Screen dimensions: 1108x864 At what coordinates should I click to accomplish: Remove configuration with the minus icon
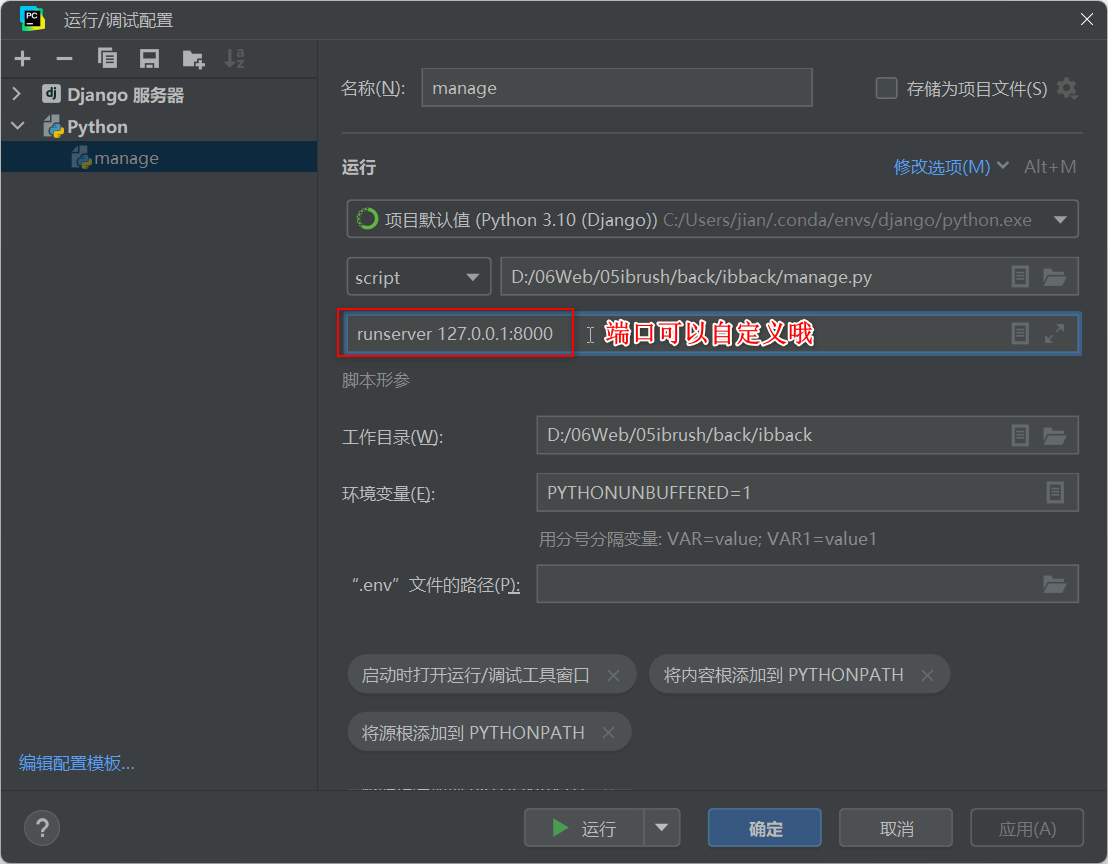pyautogui.click(x=64, y=59)
